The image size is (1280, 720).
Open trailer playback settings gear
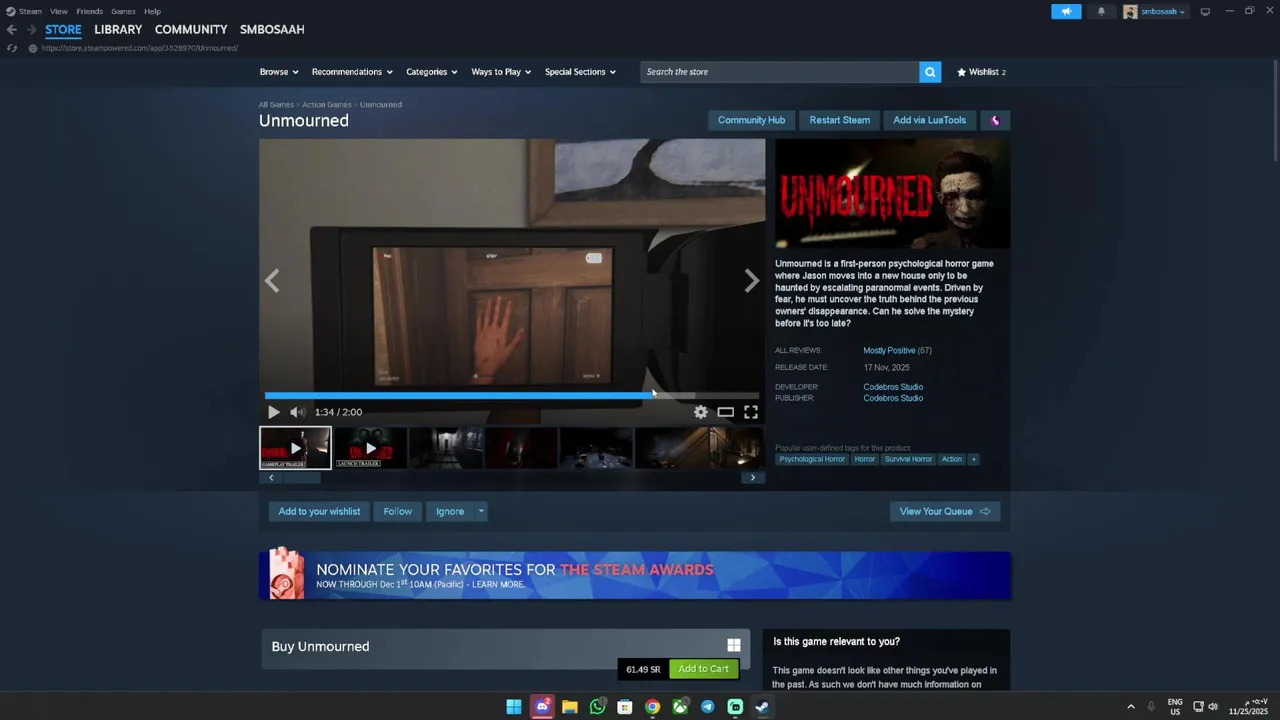pos(701,412)
